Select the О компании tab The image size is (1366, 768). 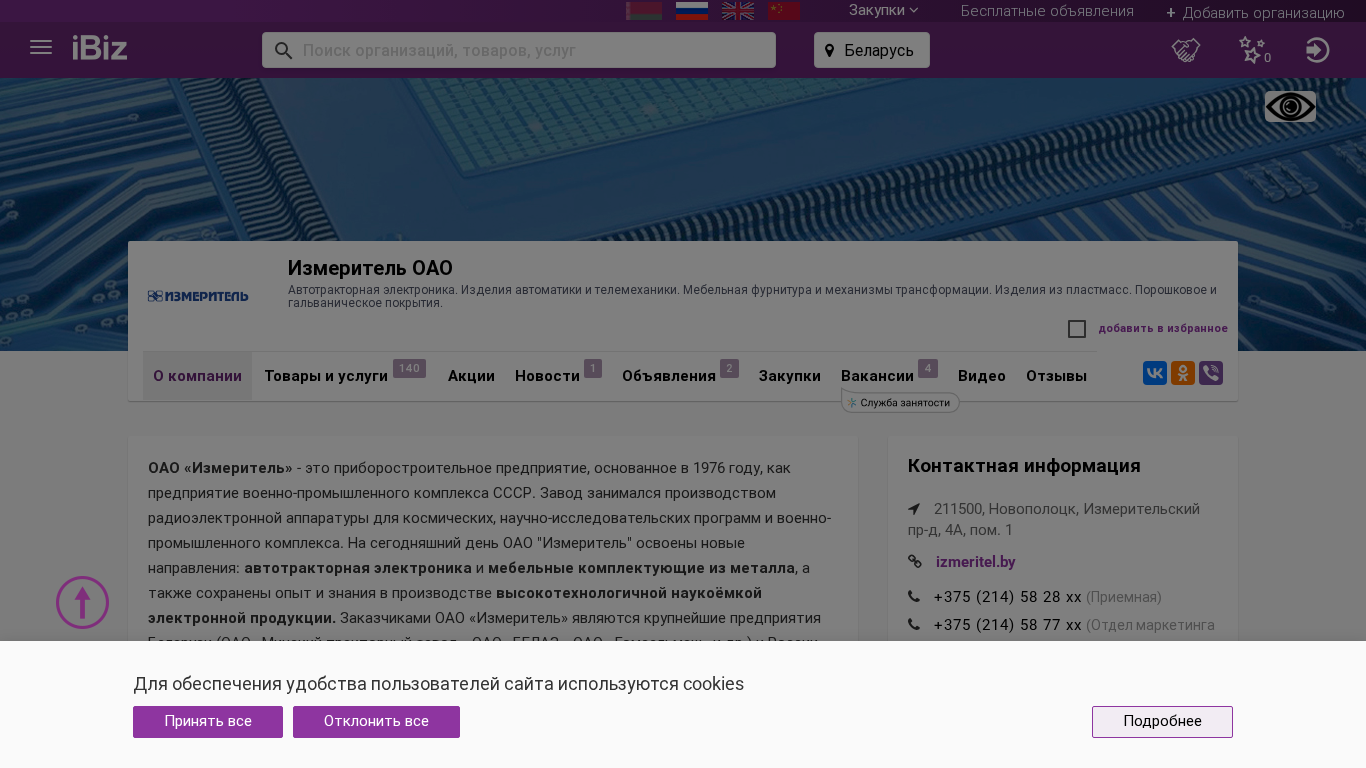(x=197, y=376)
